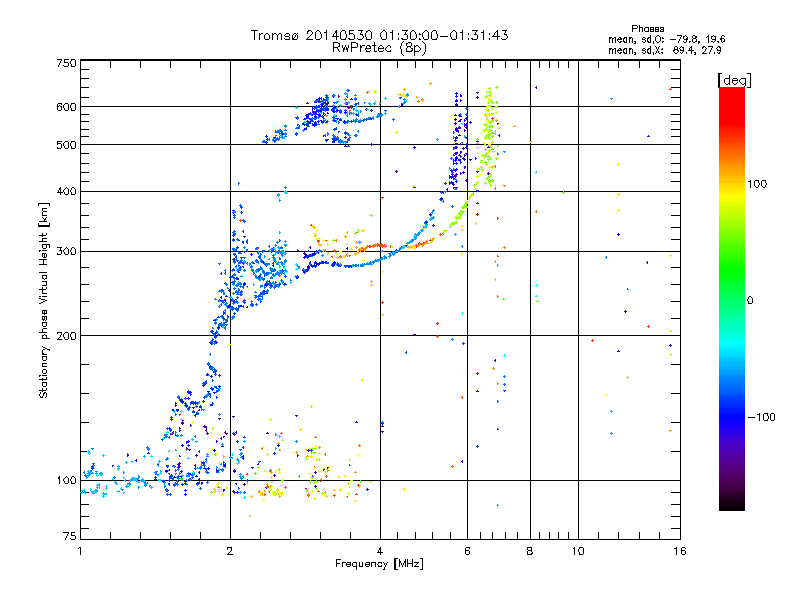
Task: Pick the black bottom of the colorbar
Action: (732, 503)
